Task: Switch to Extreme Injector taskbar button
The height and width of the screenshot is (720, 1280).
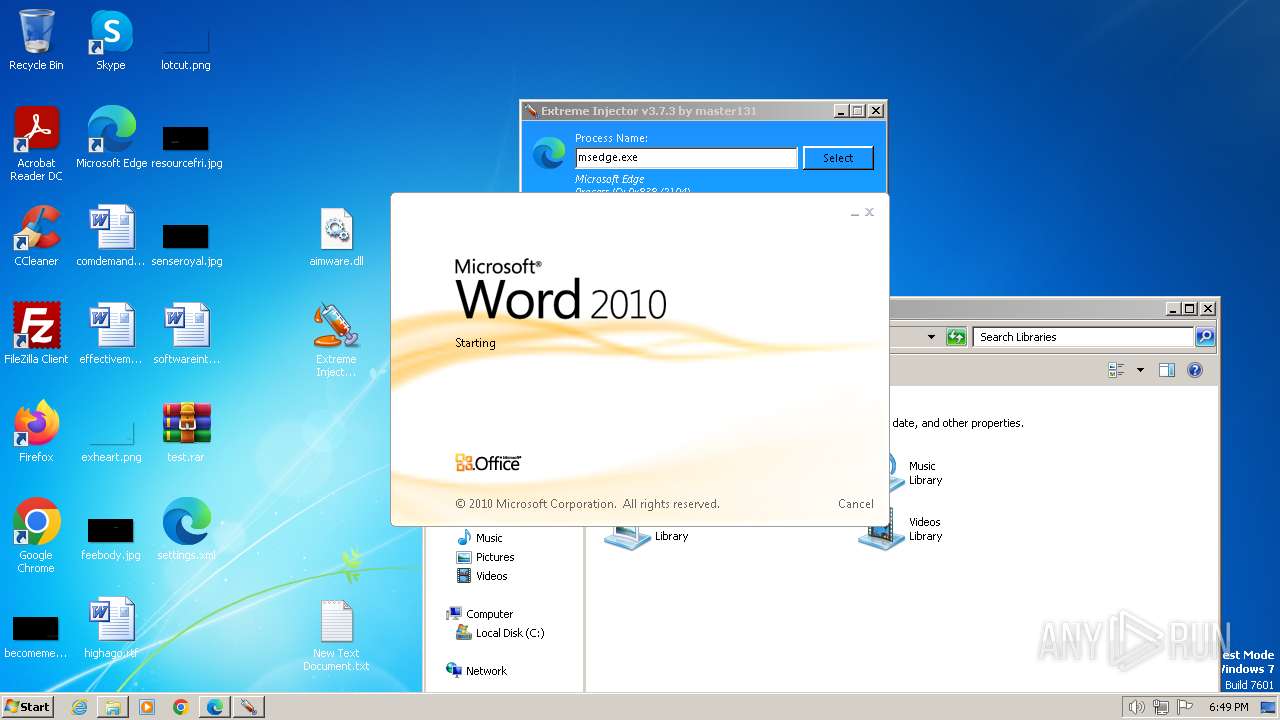Action: coord(248,707)
